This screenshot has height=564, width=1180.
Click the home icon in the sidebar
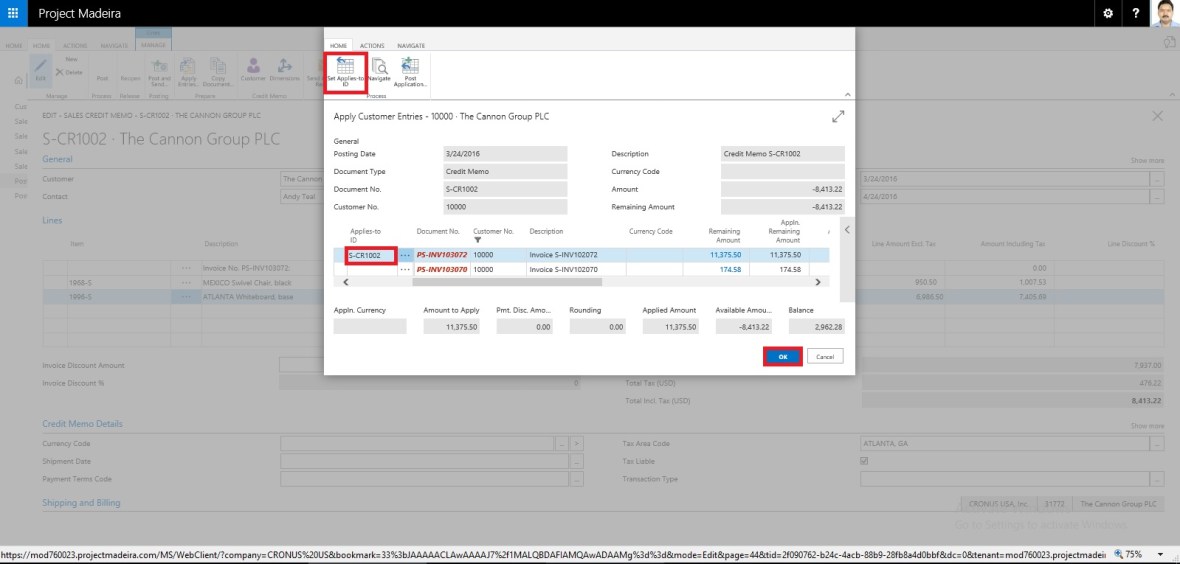pyautogui.click(x=18, y=80)
